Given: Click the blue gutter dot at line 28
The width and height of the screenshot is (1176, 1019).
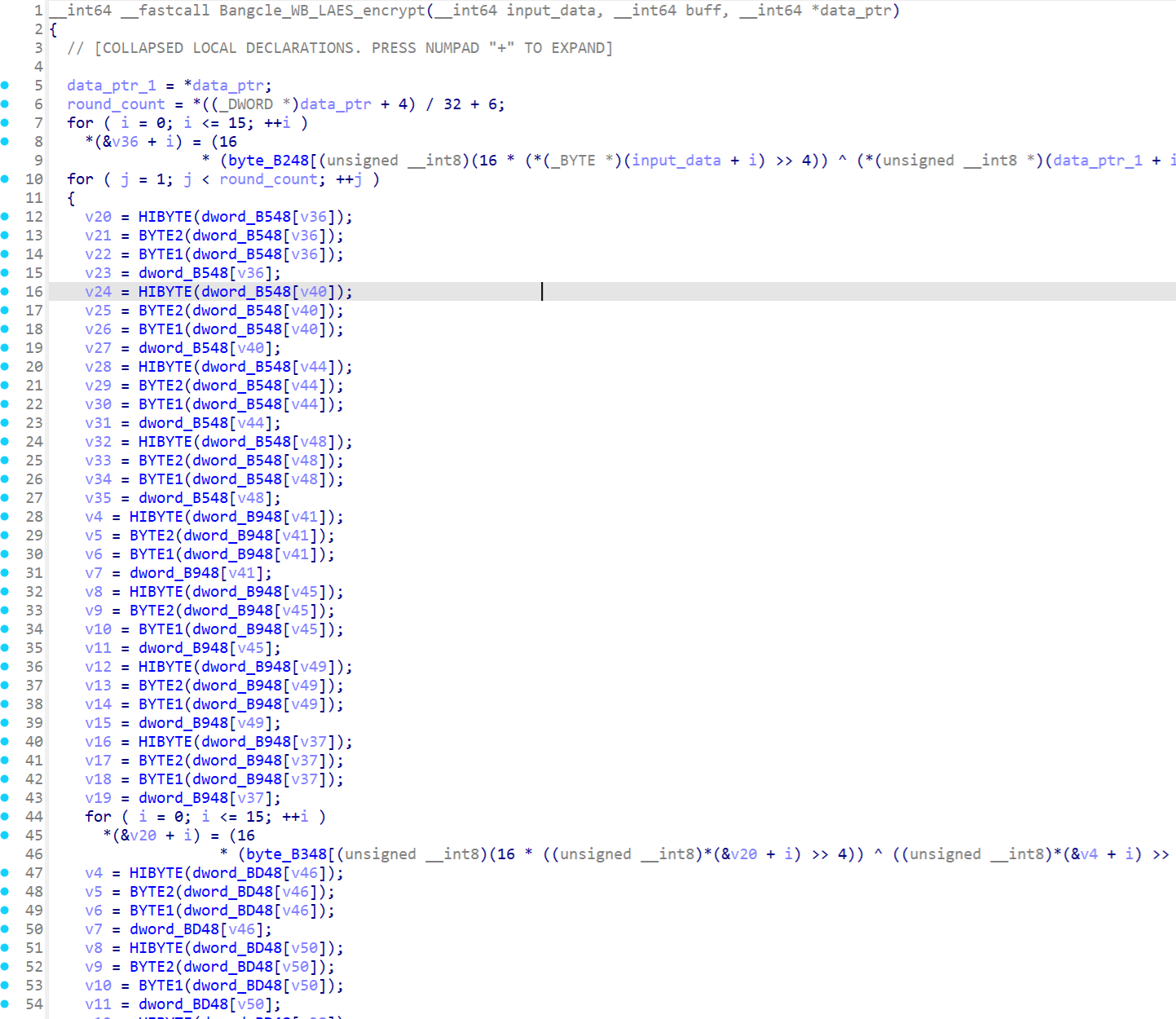Looking at the screenshot, I should (5, 517).
